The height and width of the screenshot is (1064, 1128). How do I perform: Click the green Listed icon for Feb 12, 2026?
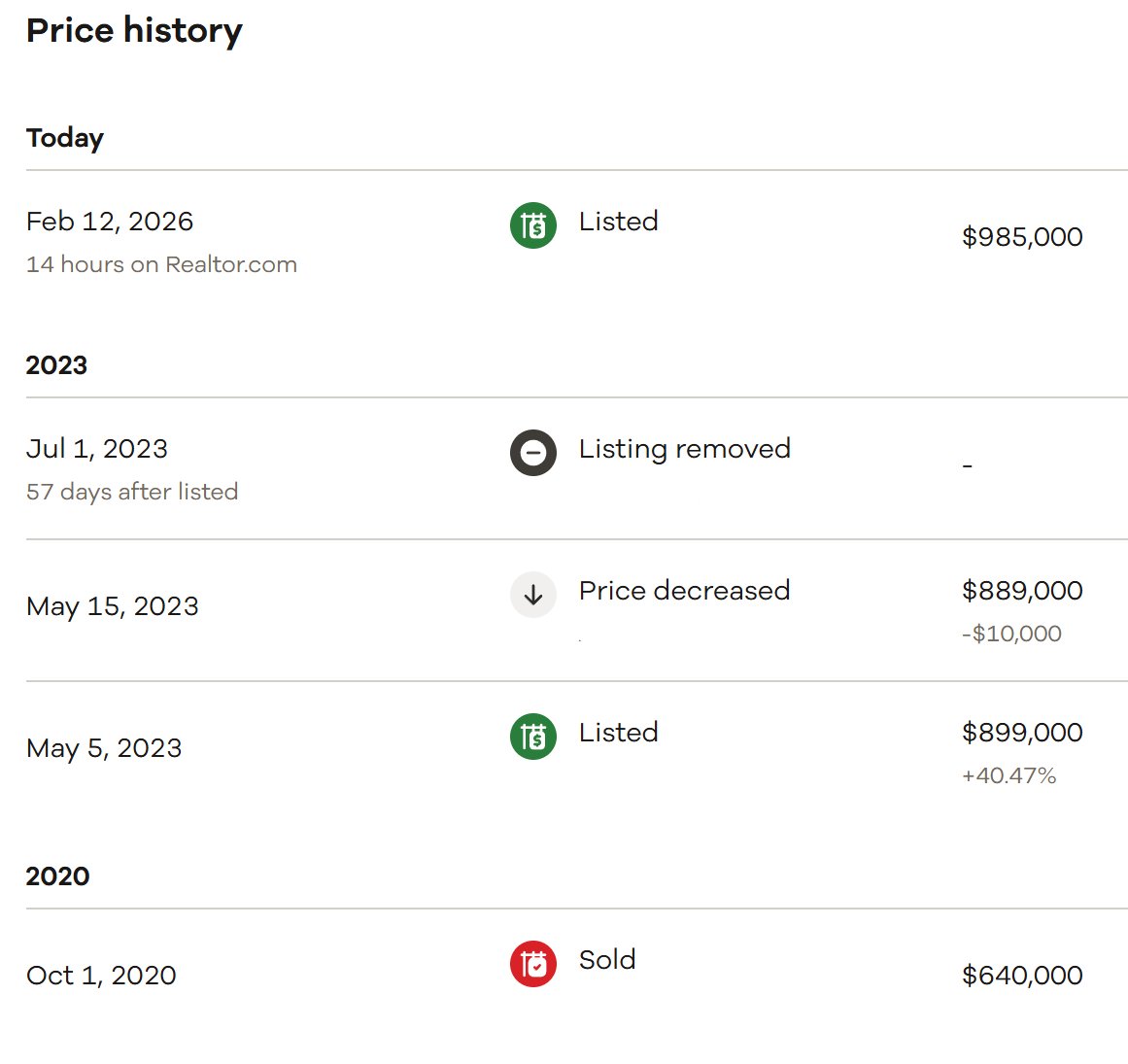532,225
